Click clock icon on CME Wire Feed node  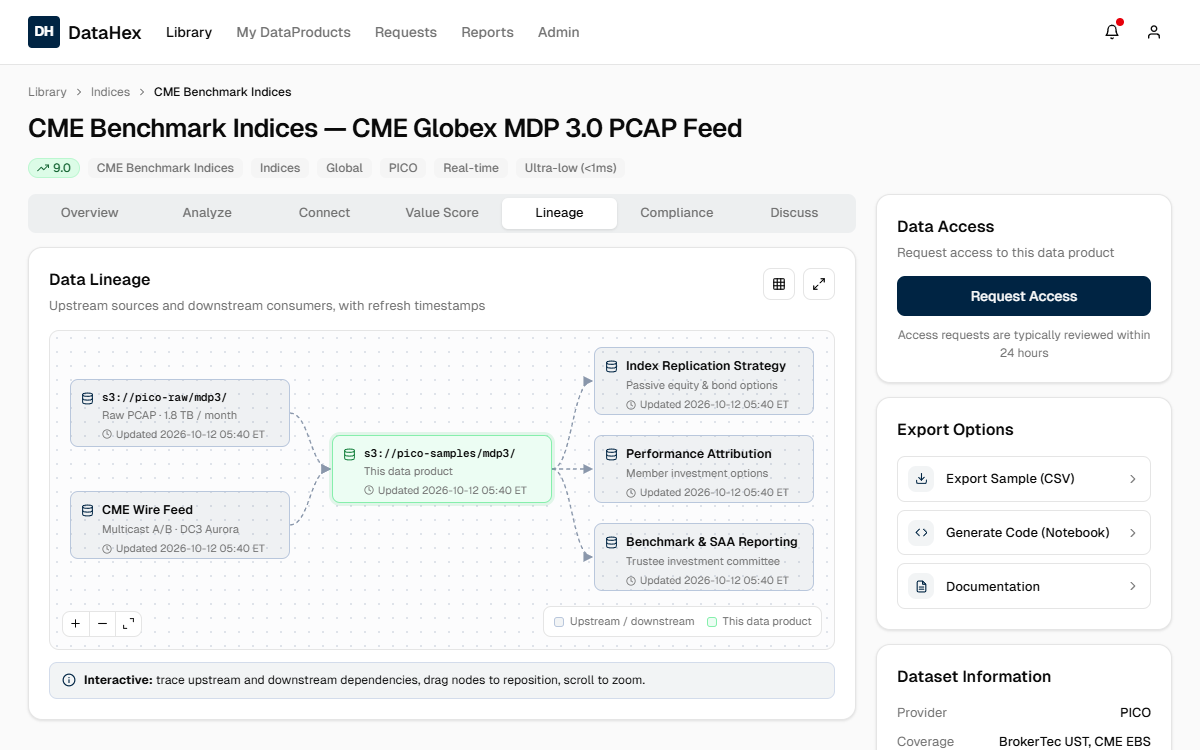pos(107,548)
